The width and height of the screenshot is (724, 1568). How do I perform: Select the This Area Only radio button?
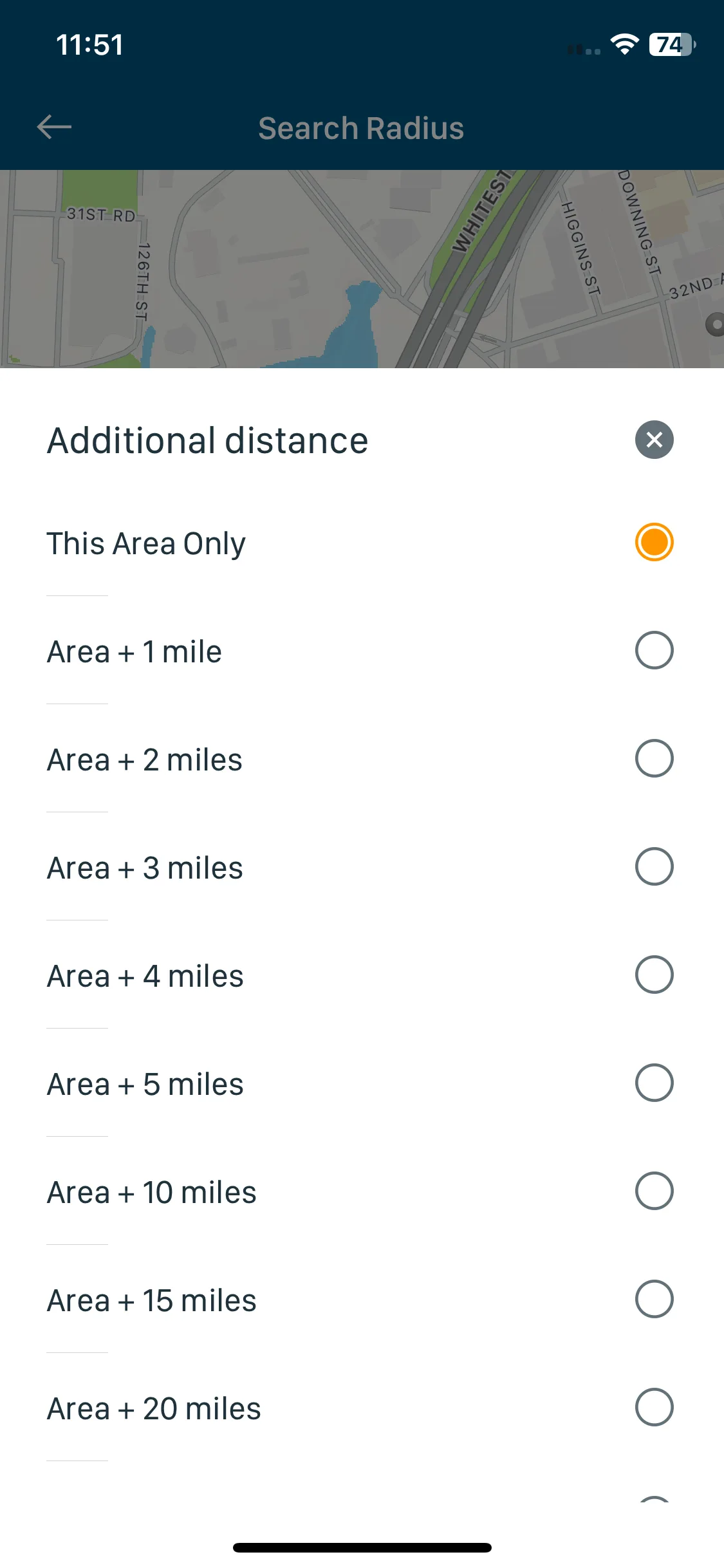click(654, 542)
